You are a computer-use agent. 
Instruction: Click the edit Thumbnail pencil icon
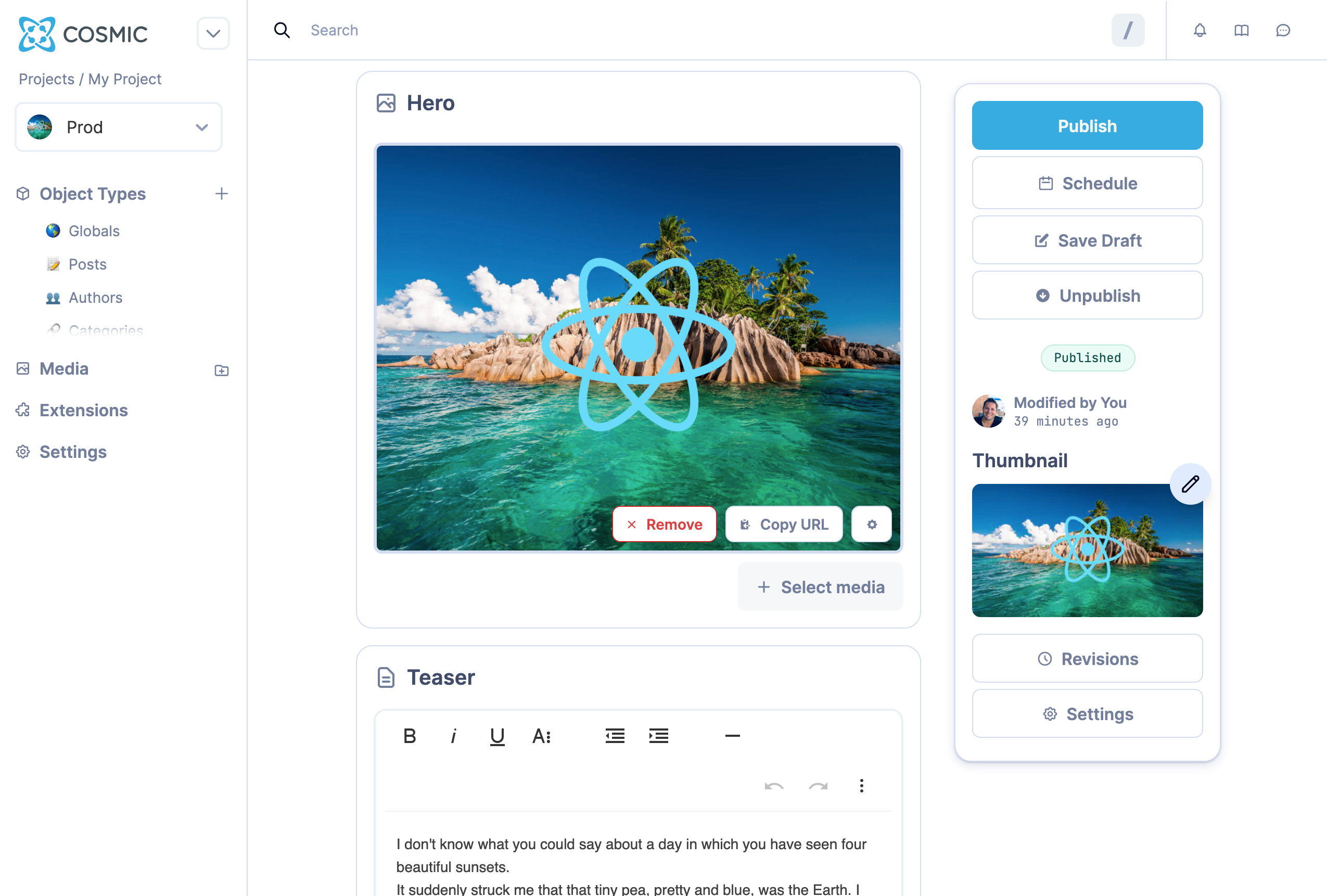point(1191,483)
